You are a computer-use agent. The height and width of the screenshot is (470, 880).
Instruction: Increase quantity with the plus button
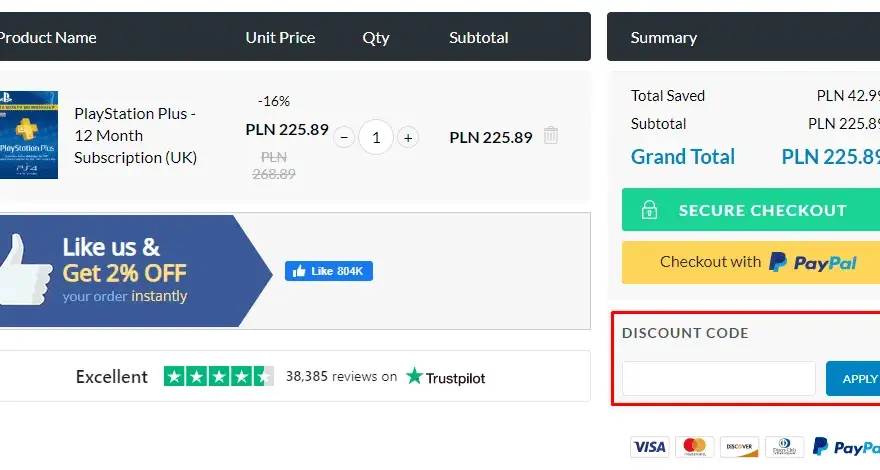click(x=408, y=138)
